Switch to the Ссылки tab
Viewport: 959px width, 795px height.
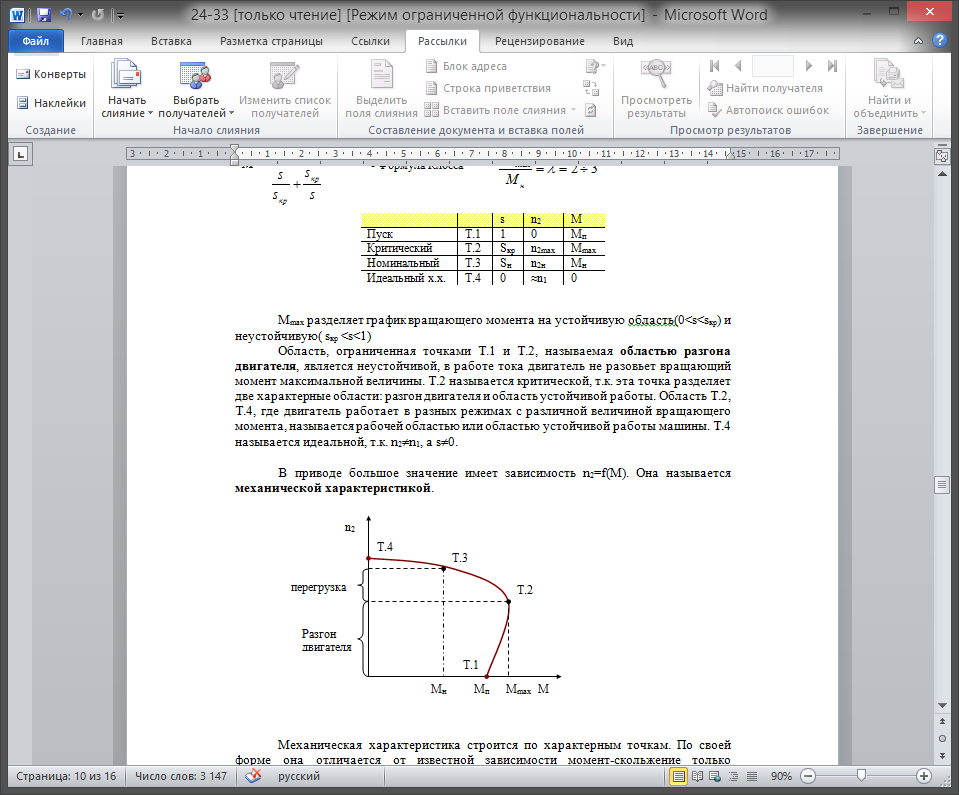370,41
